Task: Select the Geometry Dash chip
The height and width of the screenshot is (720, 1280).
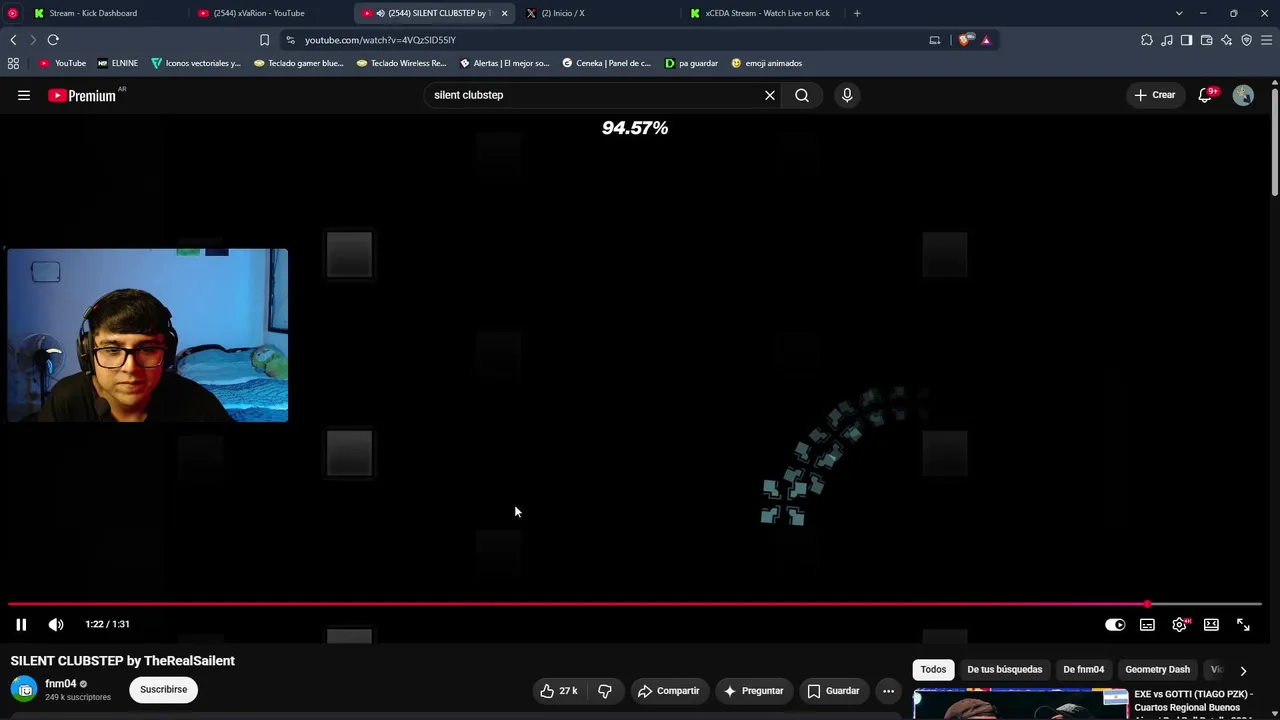Action: click(1157, 669)
